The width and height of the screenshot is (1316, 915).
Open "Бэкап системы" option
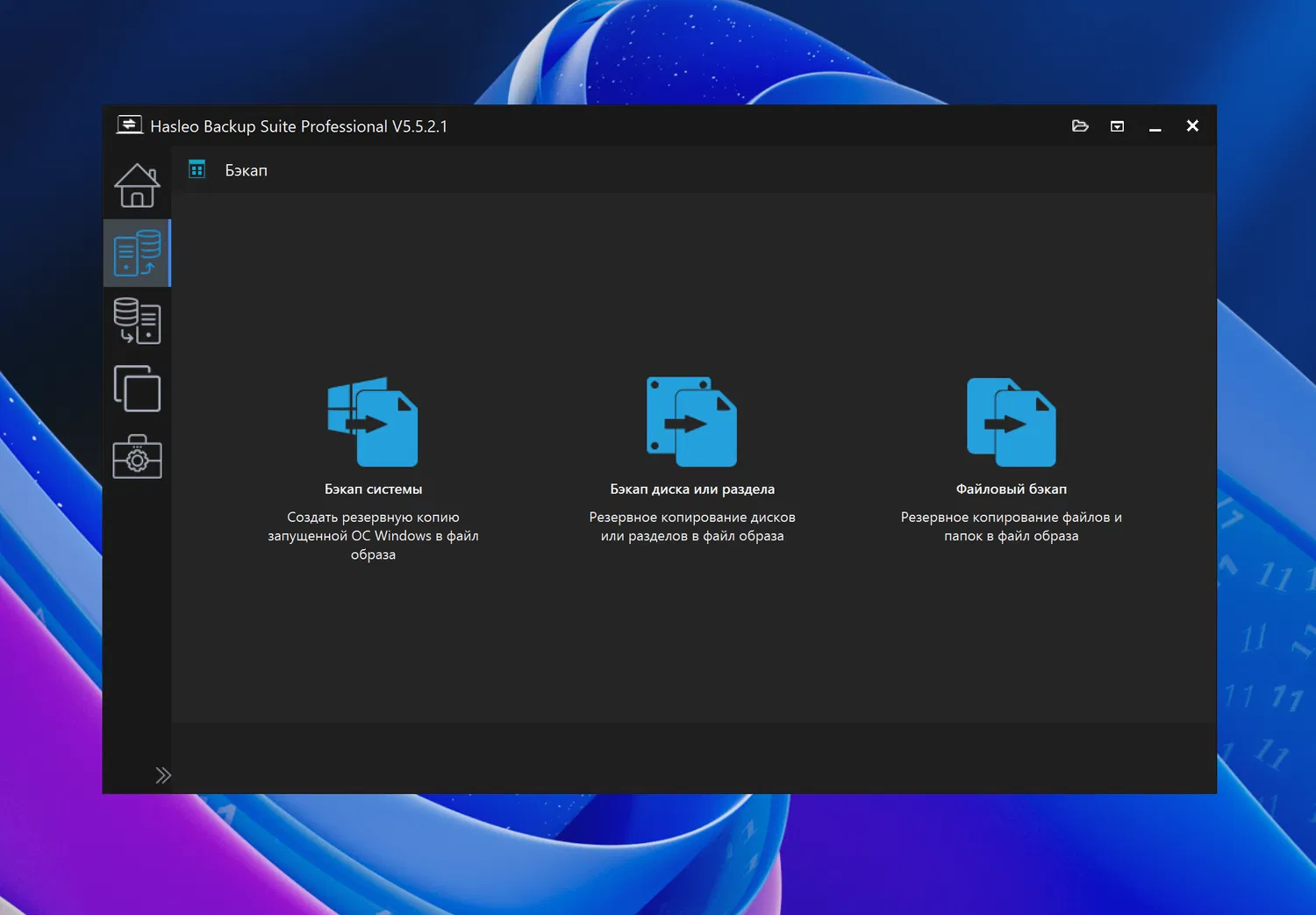(x=373, y=490)
